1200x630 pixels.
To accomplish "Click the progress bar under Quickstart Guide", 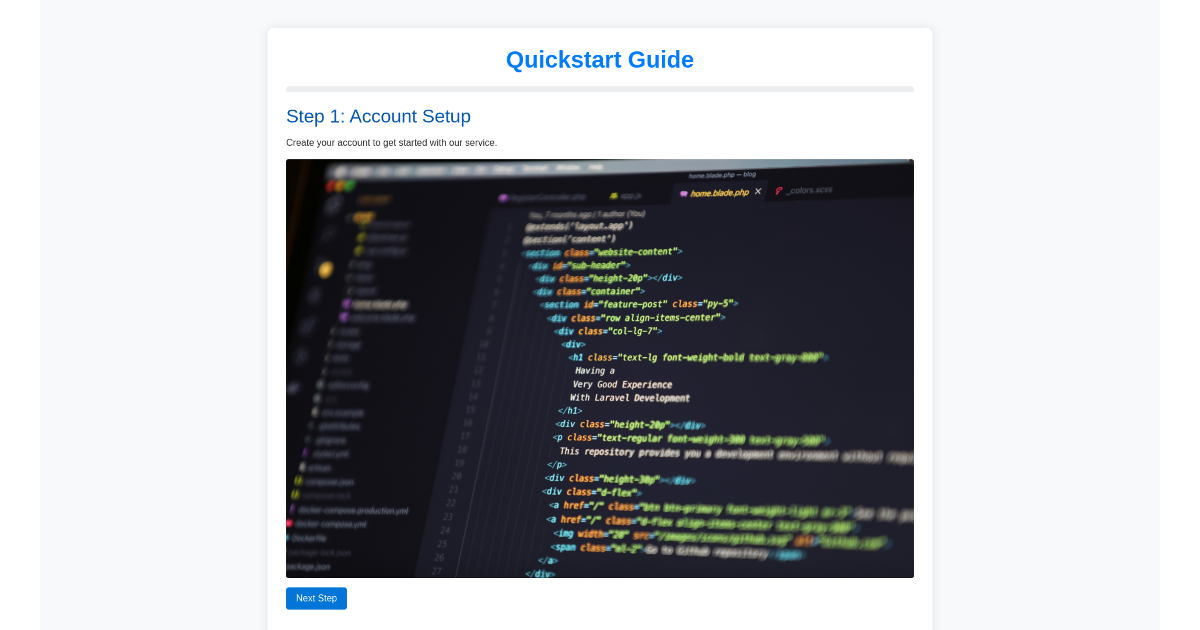I will 600,88.
